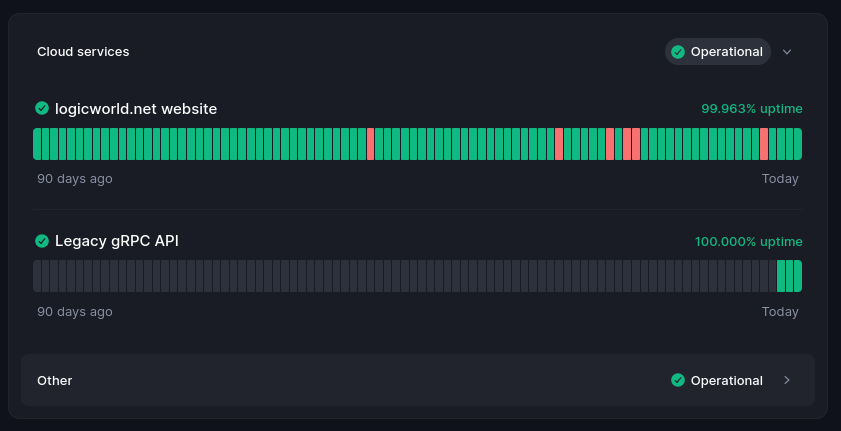
Task: Click the Cloud services section heading
Action: 83,52
